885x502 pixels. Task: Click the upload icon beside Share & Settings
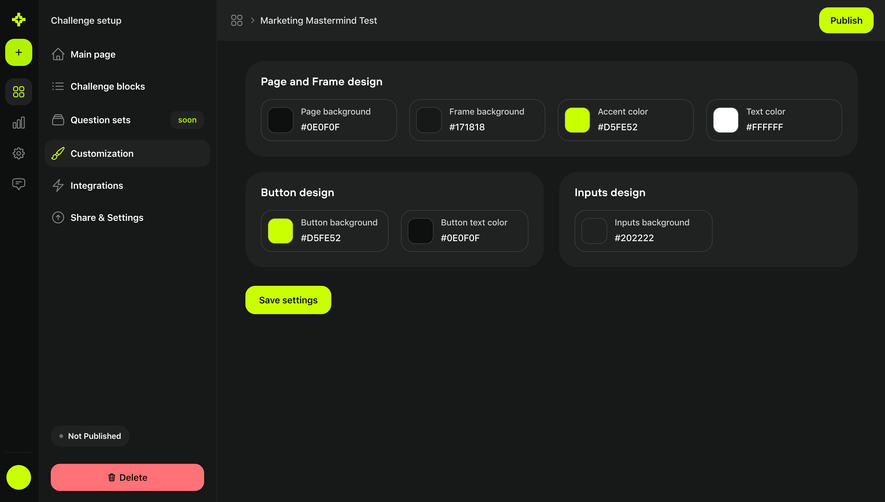tap(58, 217)
